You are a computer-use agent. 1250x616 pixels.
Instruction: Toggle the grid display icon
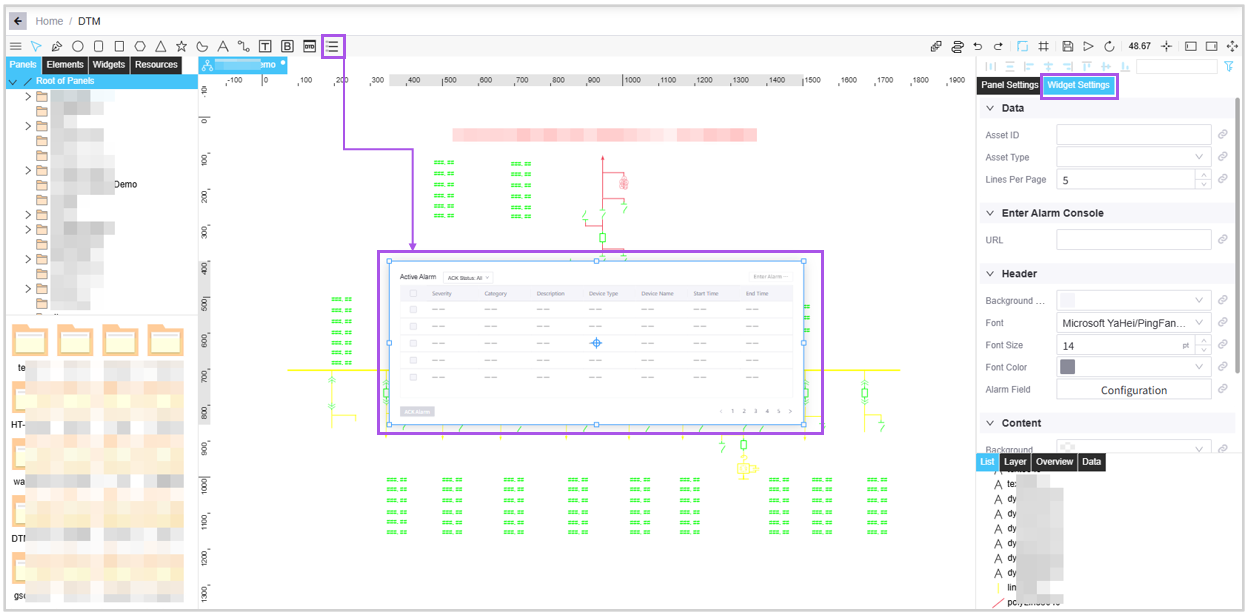click(x=1043, y=46)
